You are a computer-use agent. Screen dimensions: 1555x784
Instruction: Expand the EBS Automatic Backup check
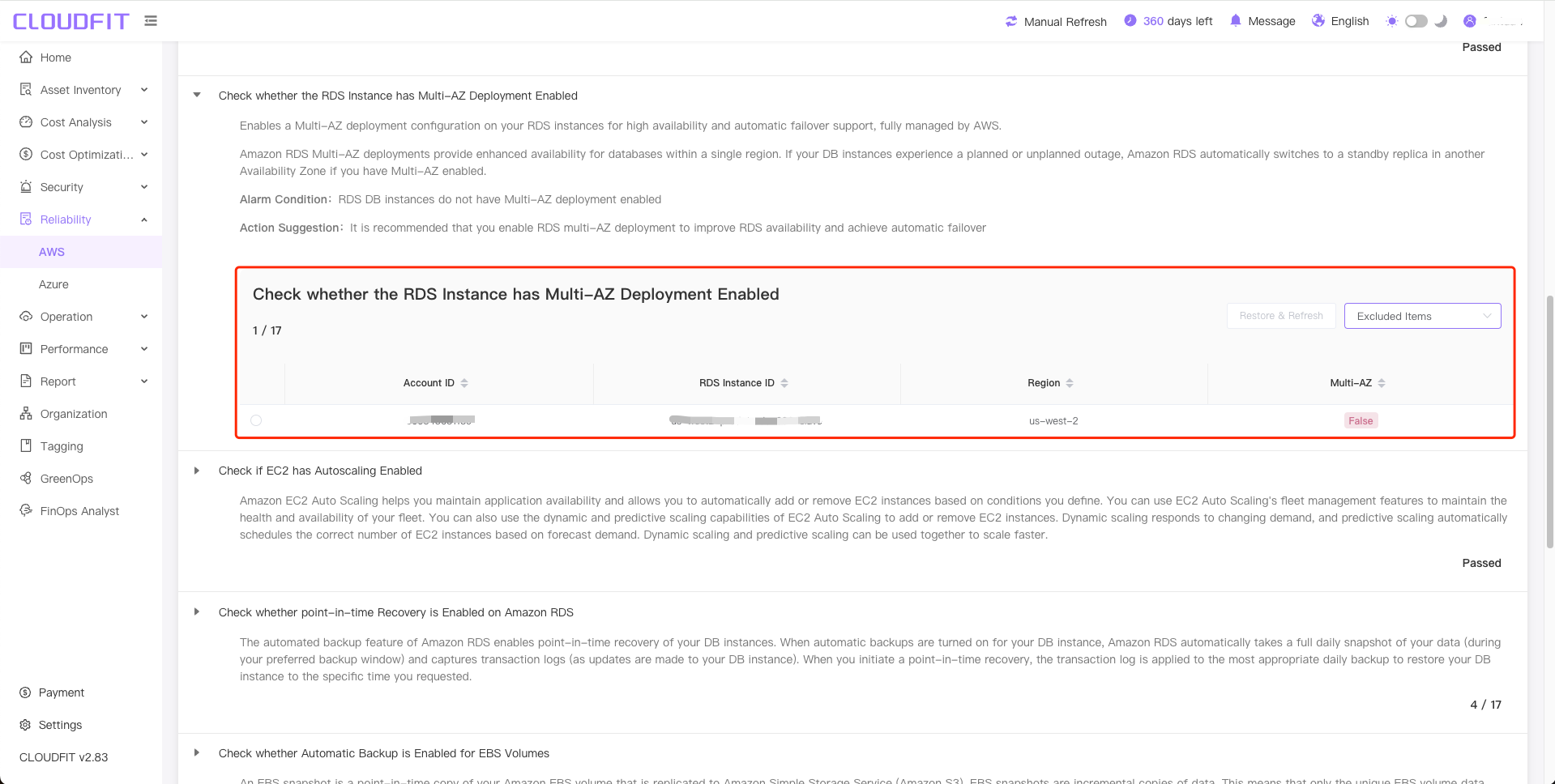point(197,753)
